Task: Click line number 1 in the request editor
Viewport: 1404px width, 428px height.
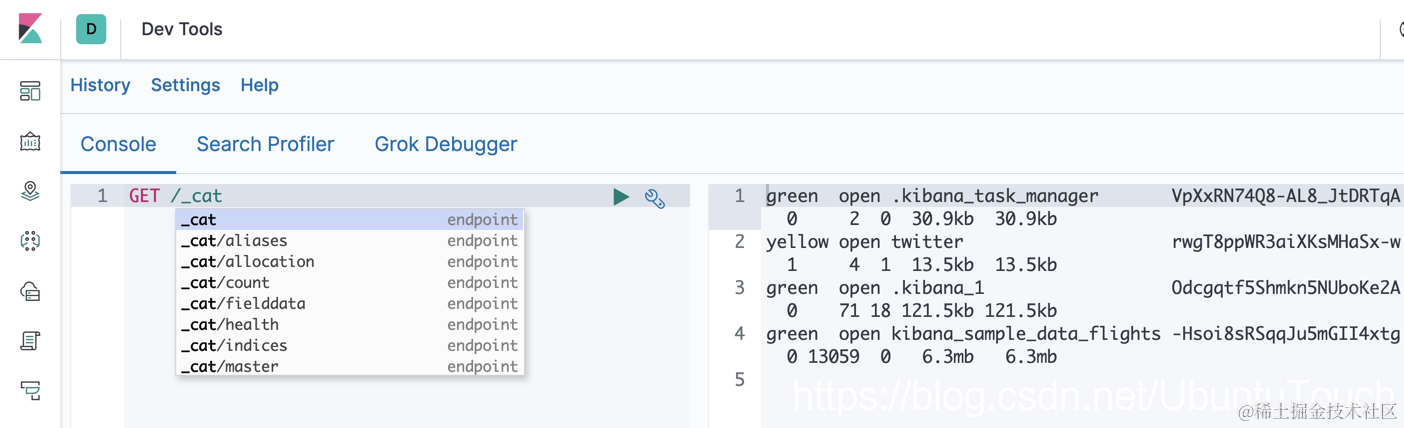Action: pyautogui.click(x=102, y=196)
